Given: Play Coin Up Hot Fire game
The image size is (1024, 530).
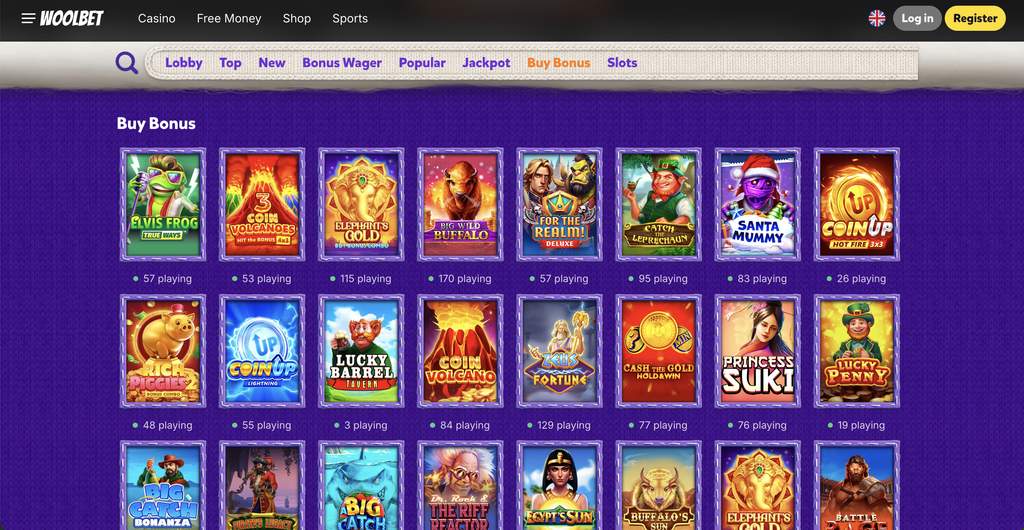Looking at the screenshot, I should tap(857, 204).
